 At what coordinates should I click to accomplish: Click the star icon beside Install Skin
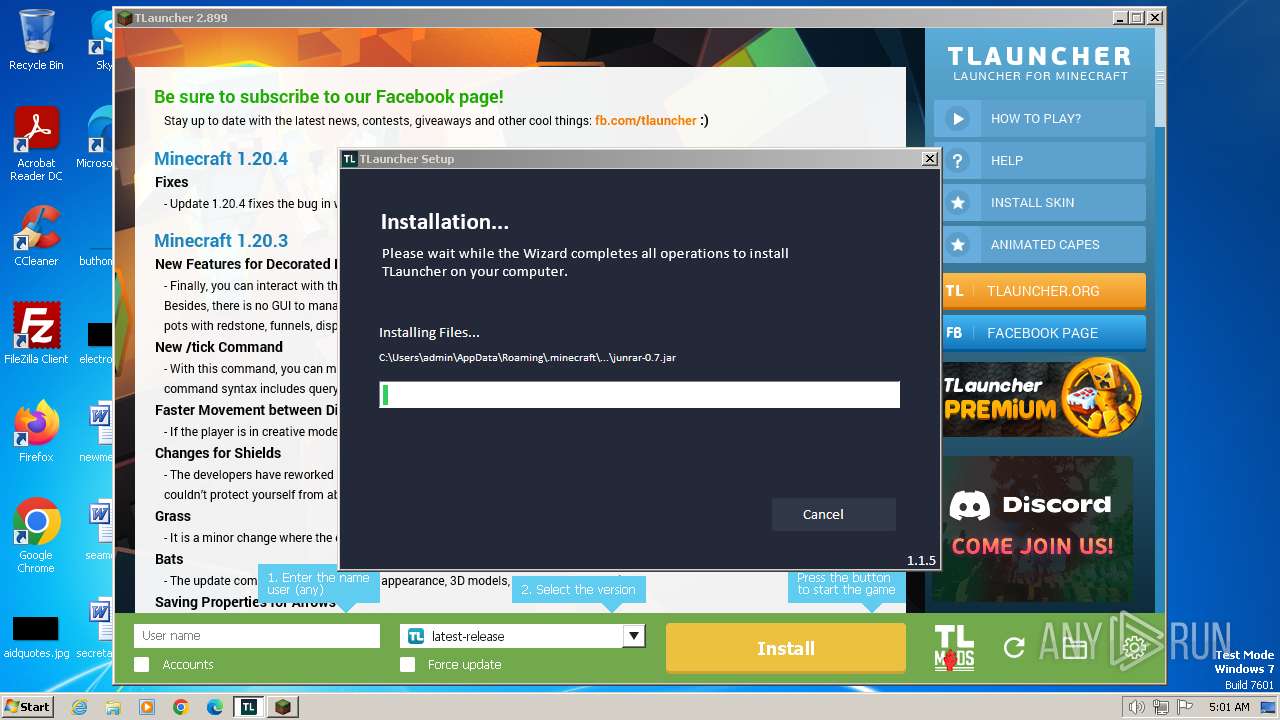click(958, 202)
